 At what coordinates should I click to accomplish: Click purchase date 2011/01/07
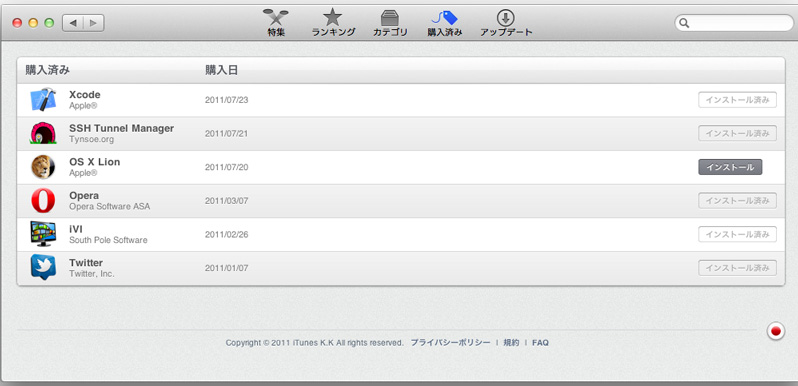226,268
